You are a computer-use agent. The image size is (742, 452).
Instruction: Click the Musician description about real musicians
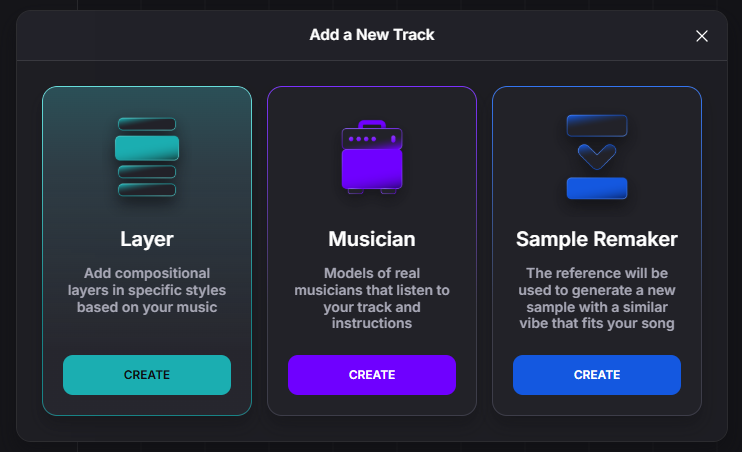372,298
